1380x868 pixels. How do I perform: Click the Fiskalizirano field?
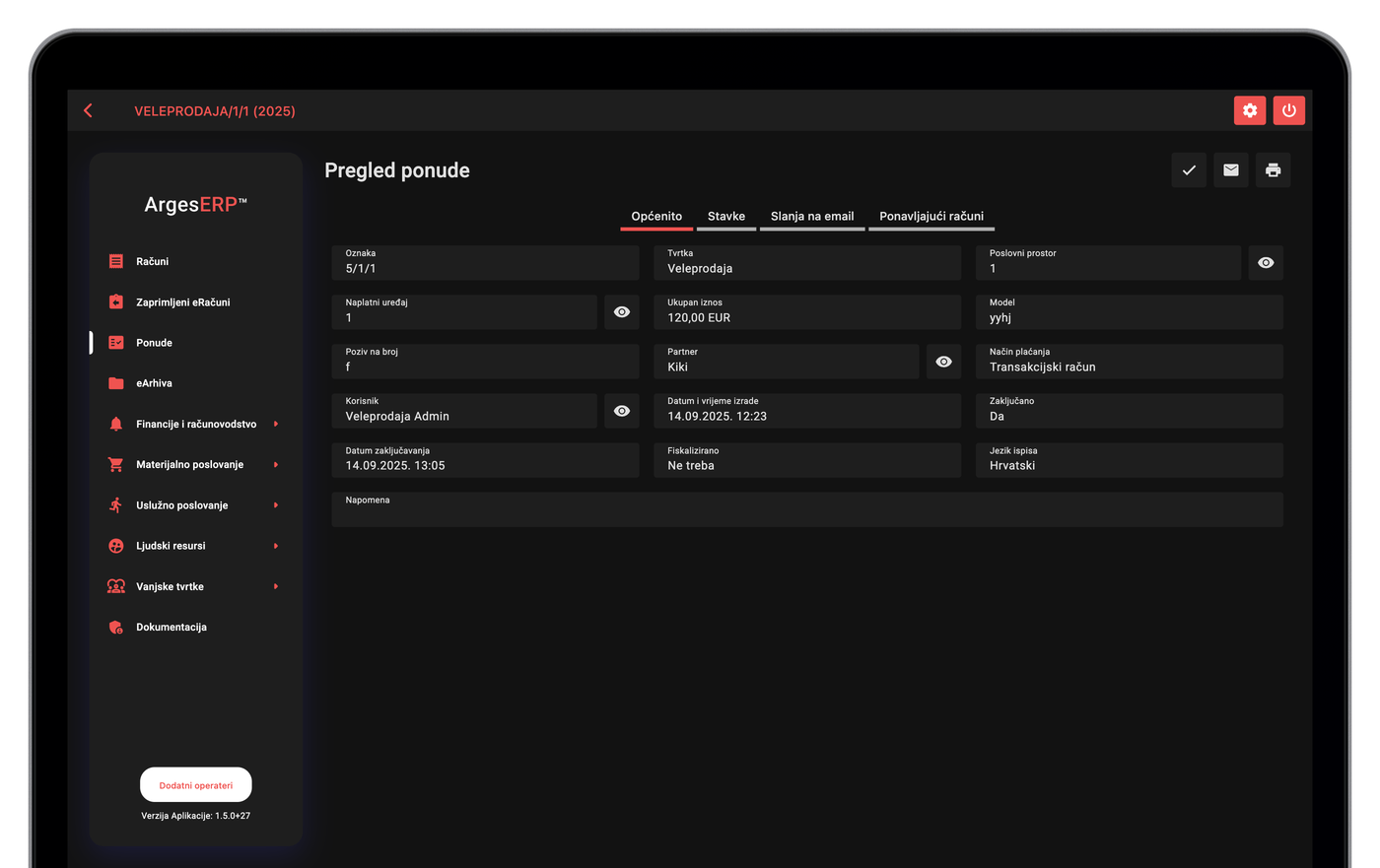point(807,460)
